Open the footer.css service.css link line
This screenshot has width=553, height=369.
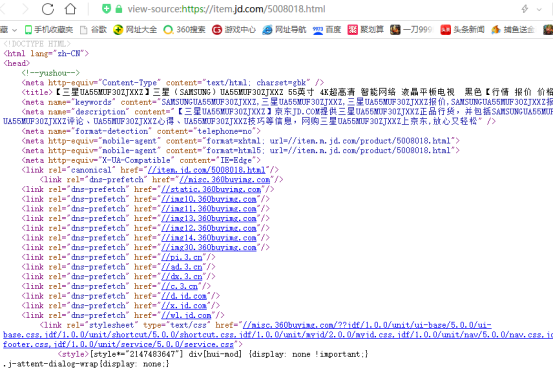[x=118, y=344]
